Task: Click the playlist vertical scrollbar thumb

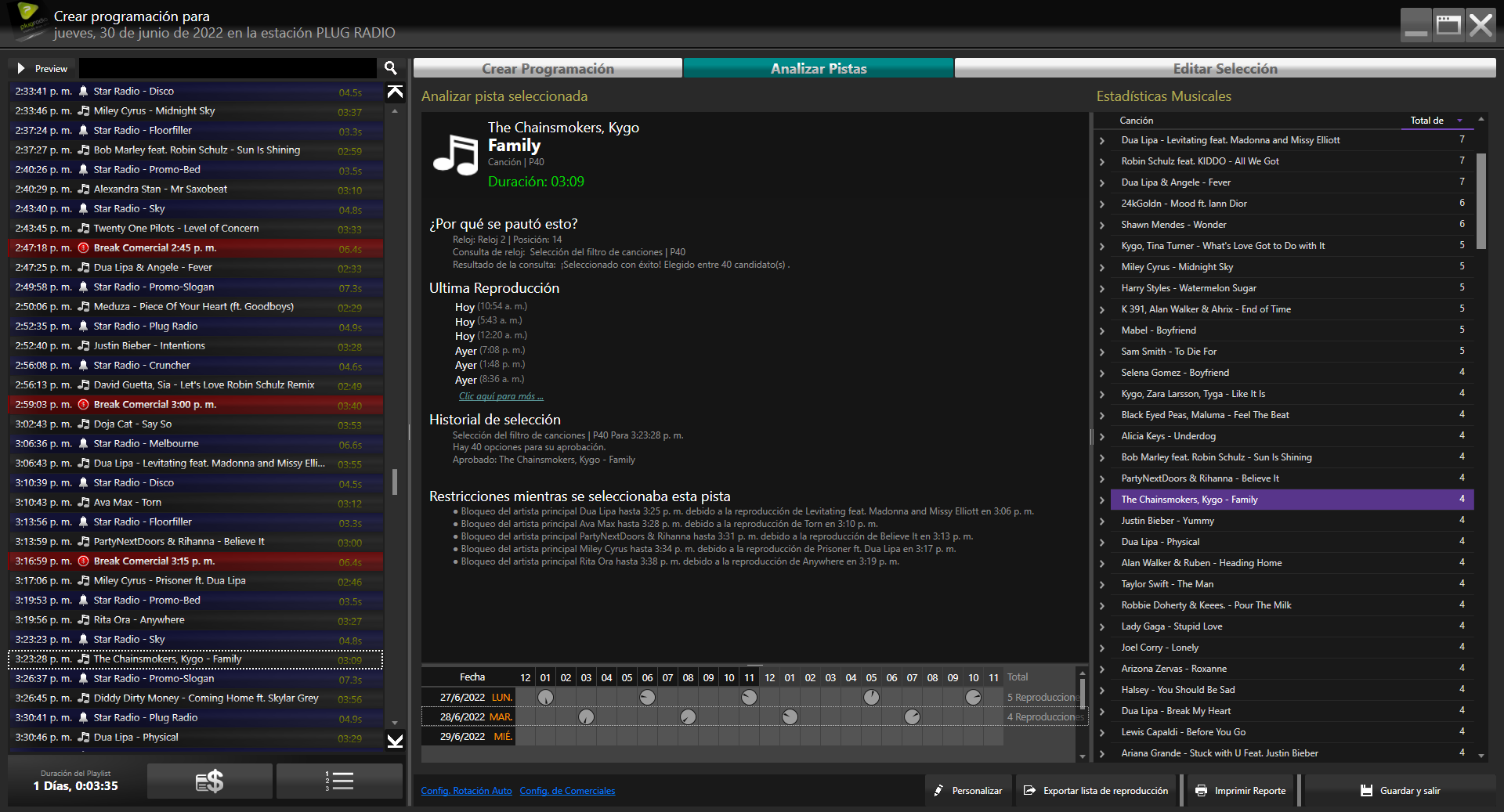Action: [x=395, y=482]
